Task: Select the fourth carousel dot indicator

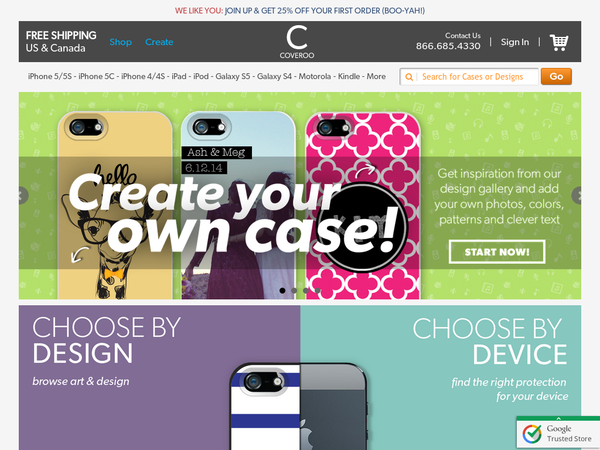Action: pyautogui.click(x=317, y=290)
